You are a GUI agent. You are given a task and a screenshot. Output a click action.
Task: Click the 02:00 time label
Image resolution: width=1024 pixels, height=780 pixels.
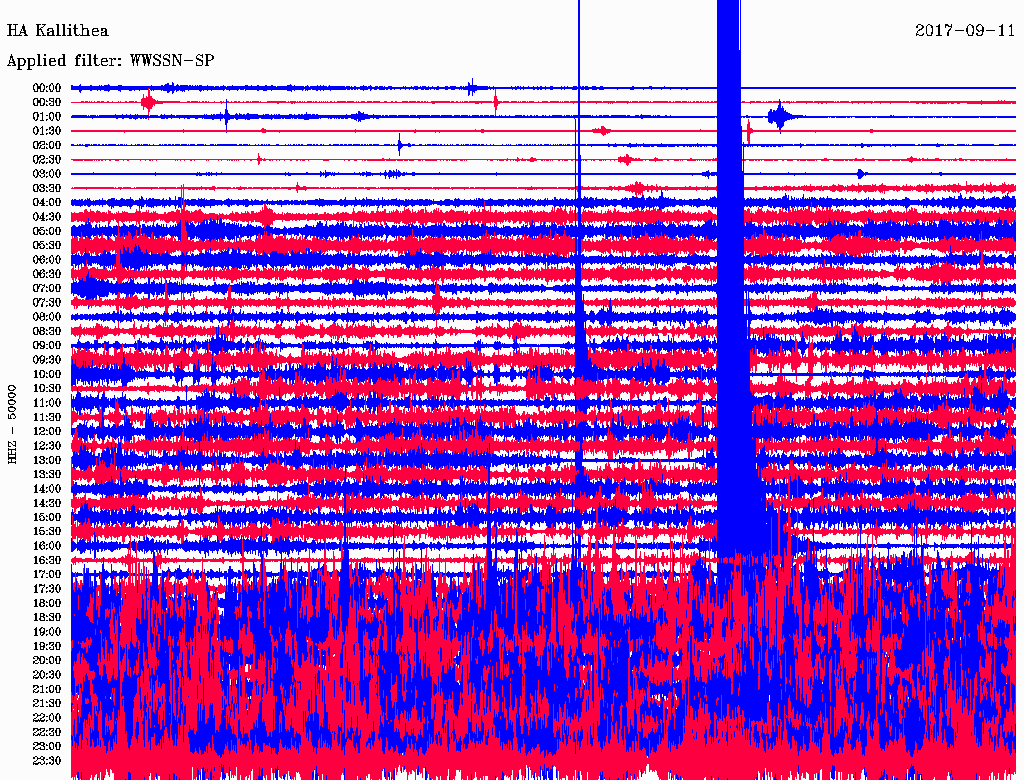click(47, 145)
